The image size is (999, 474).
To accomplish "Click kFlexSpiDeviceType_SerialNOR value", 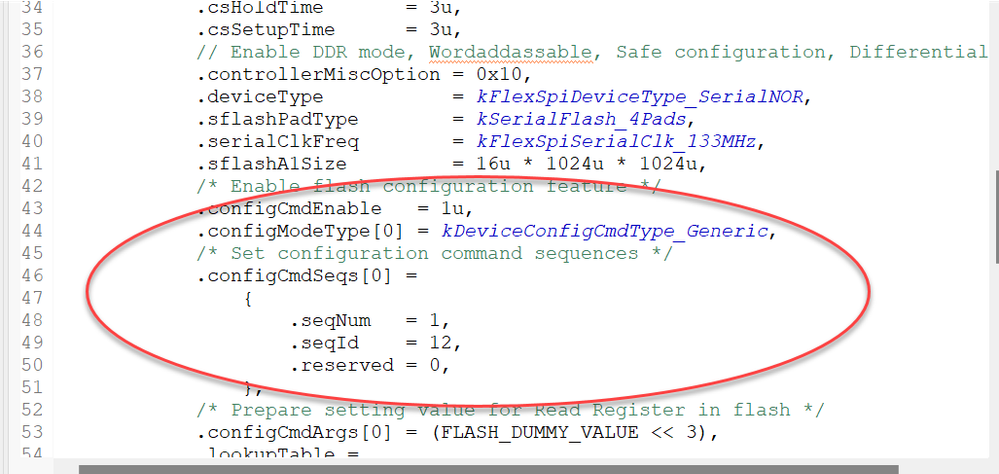I will 642,97.
